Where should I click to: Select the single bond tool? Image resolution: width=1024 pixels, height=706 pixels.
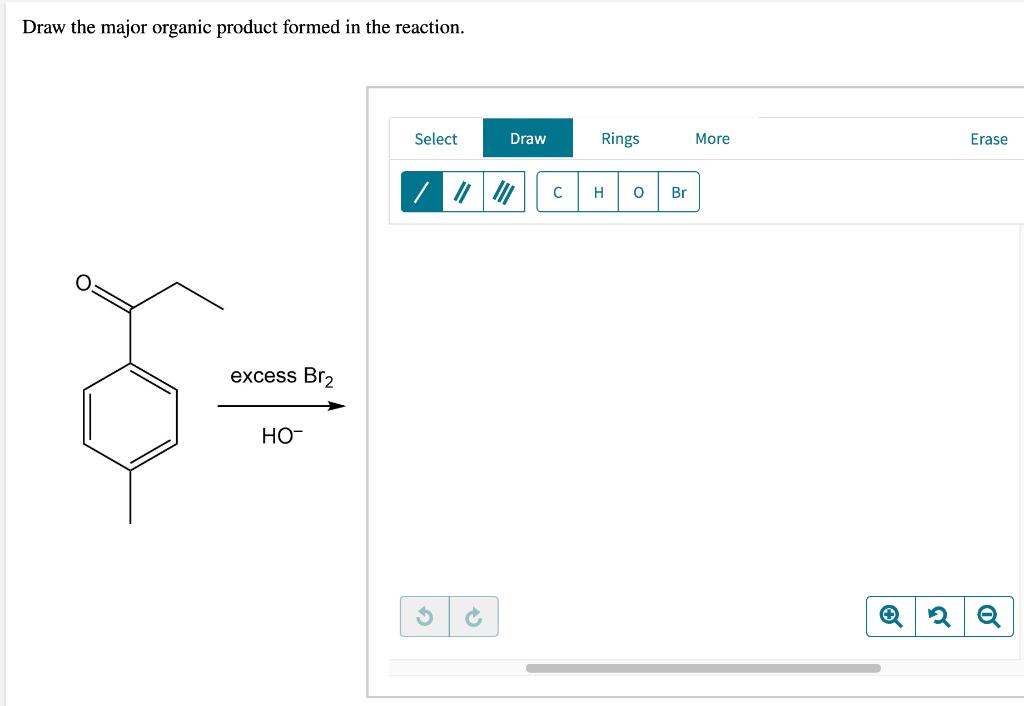pos(422,192)
